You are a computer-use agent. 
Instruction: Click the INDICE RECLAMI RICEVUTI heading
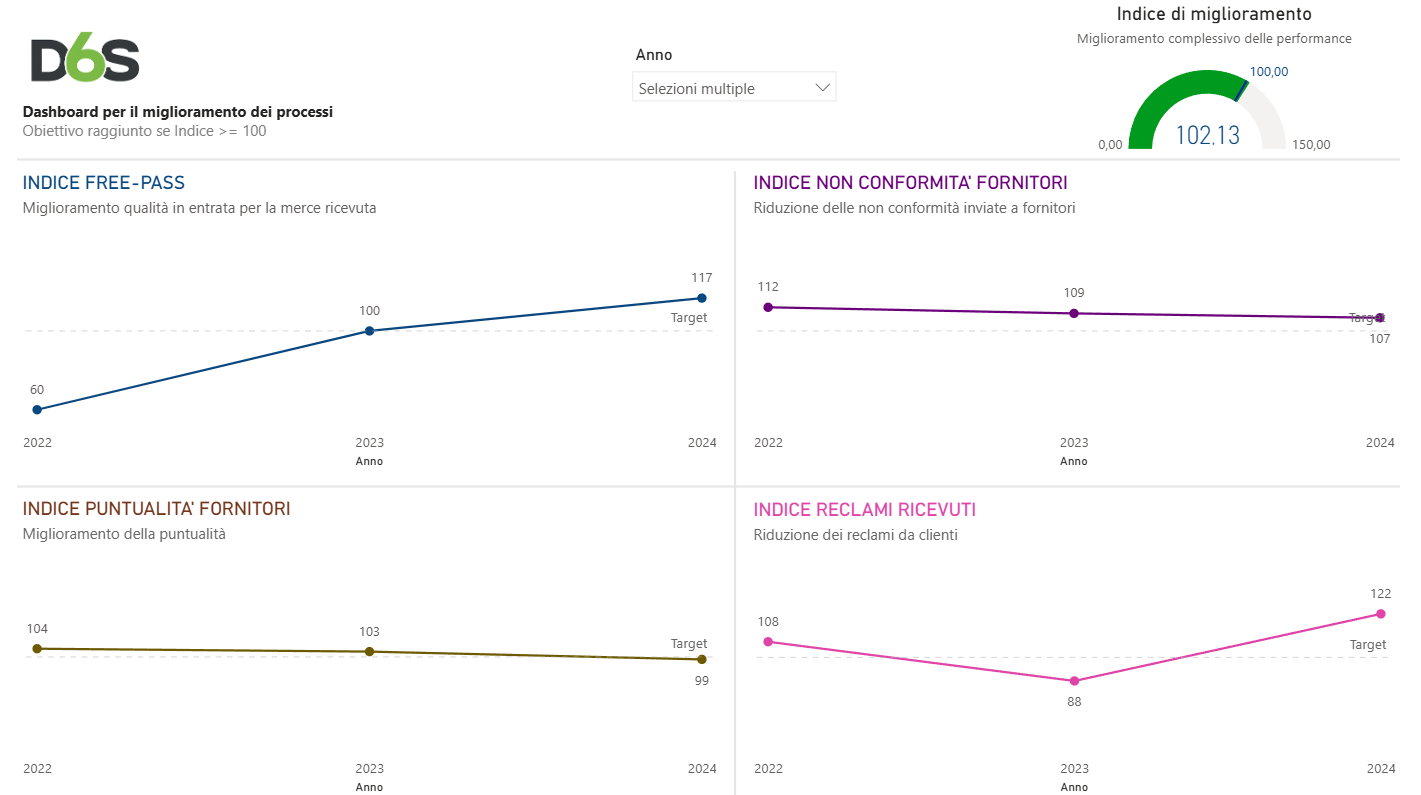point(864,510)
